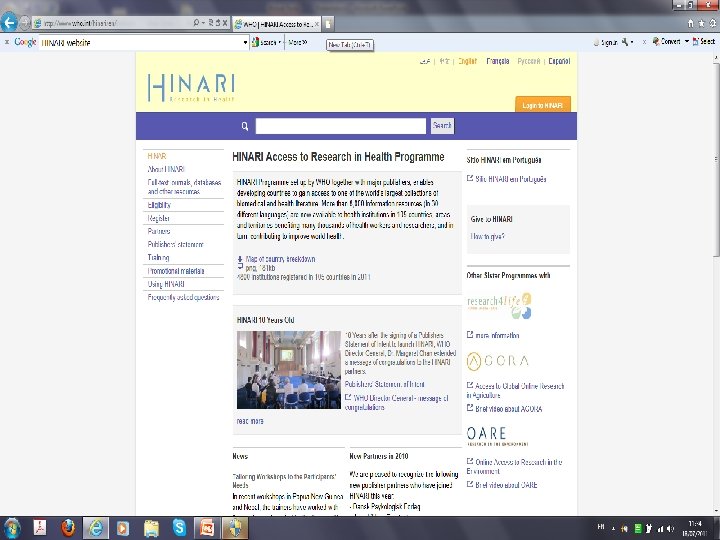720x540 pixels.
Task: Switch site language to Russian
Action: tap(529, 61)
